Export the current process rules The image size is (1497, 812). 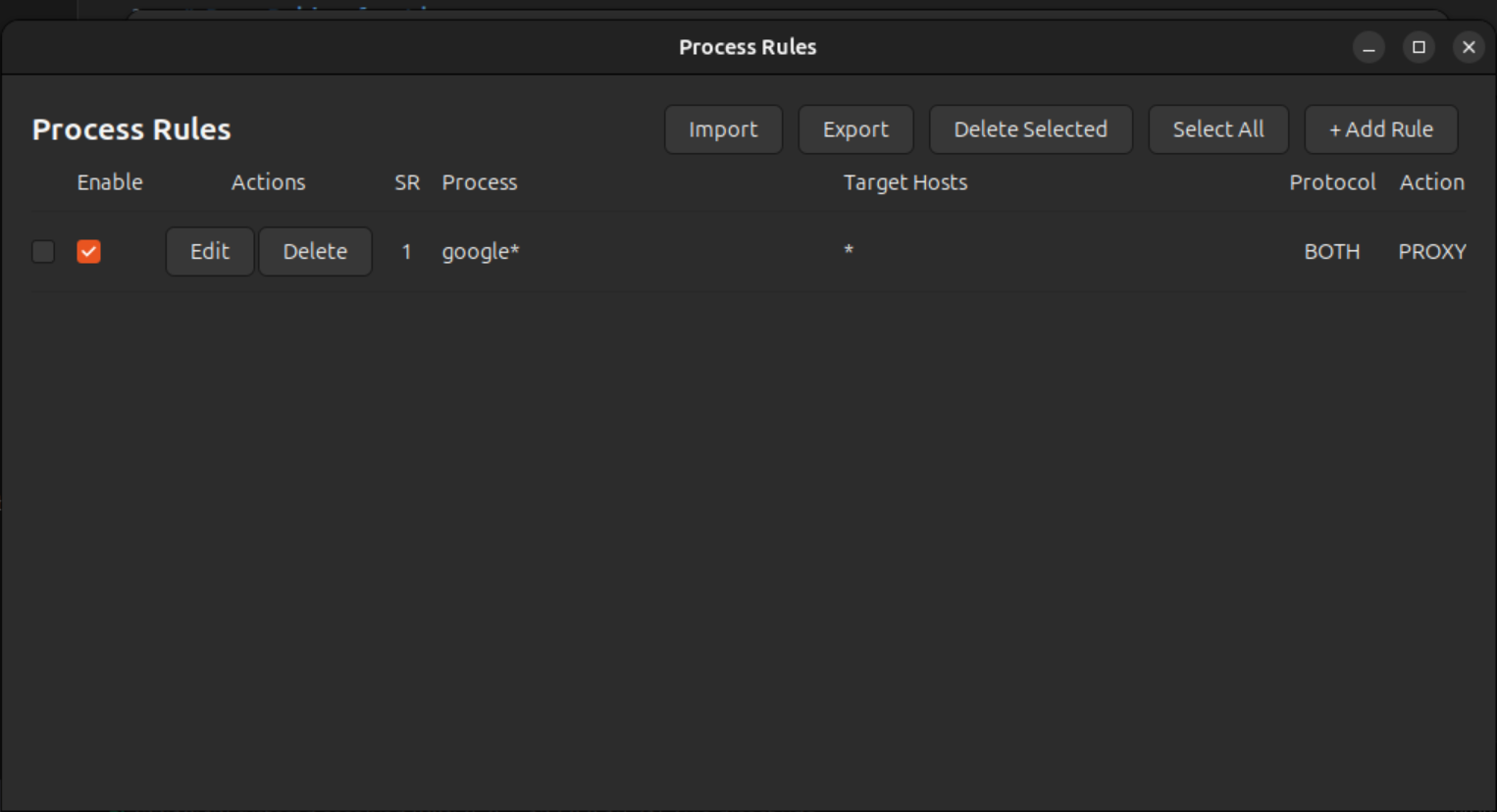pos(854,128)
